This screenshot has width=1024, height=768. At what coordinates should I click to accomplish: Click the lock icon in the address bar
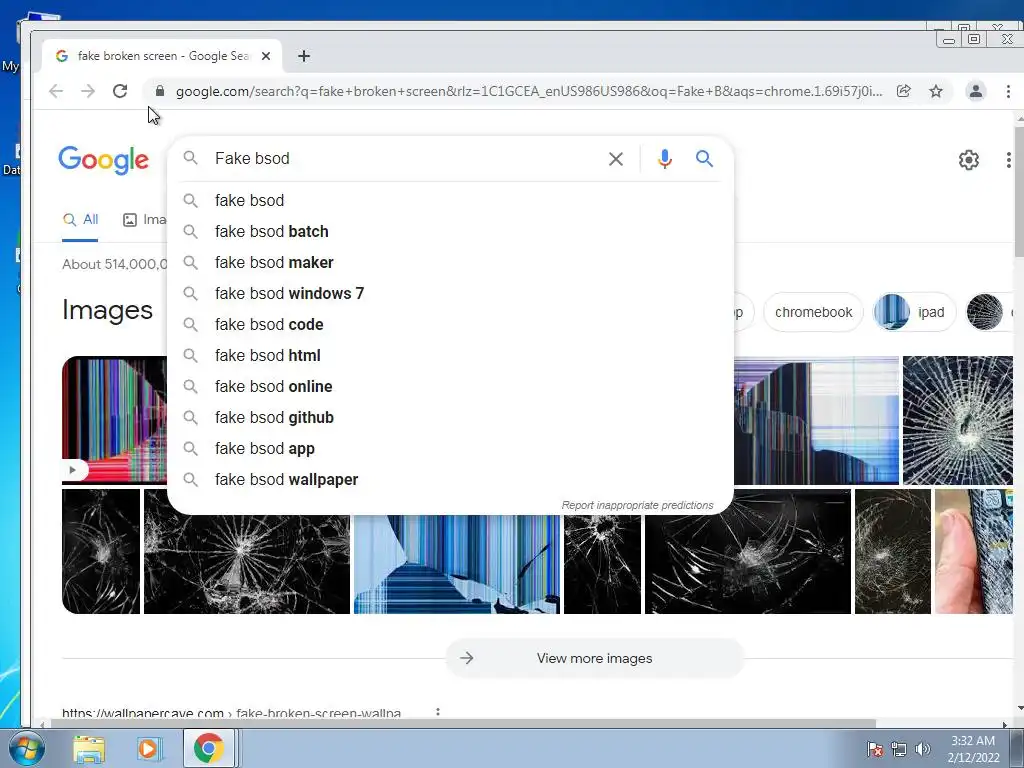[159, 91]
